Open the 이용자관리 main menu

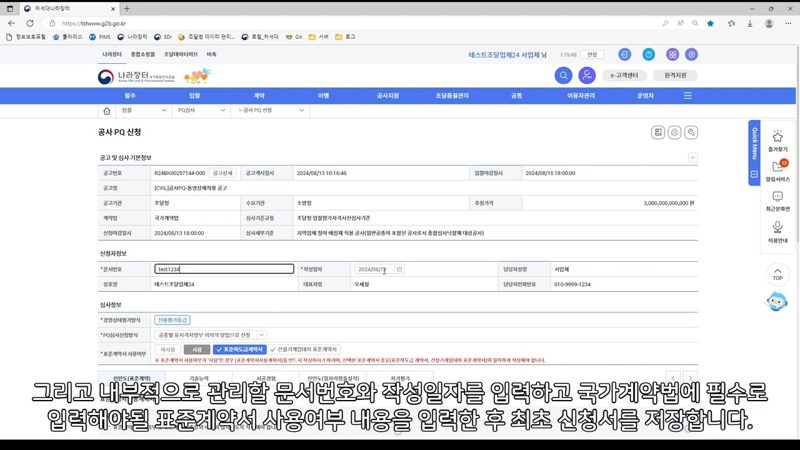pyautogui.click(x=581, y=96)
